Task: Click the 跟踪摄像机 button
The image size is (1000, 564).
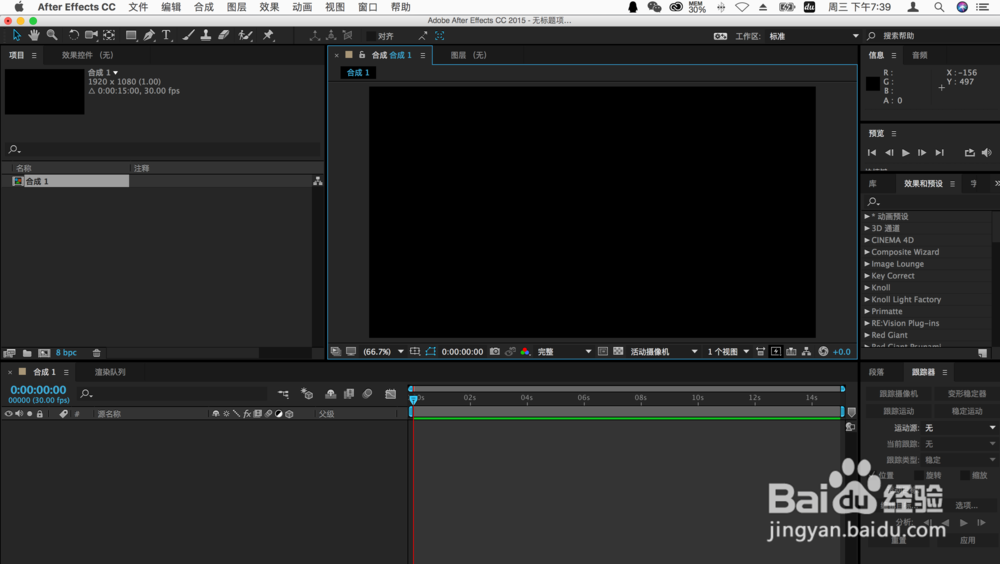Action: coord(898,394)
